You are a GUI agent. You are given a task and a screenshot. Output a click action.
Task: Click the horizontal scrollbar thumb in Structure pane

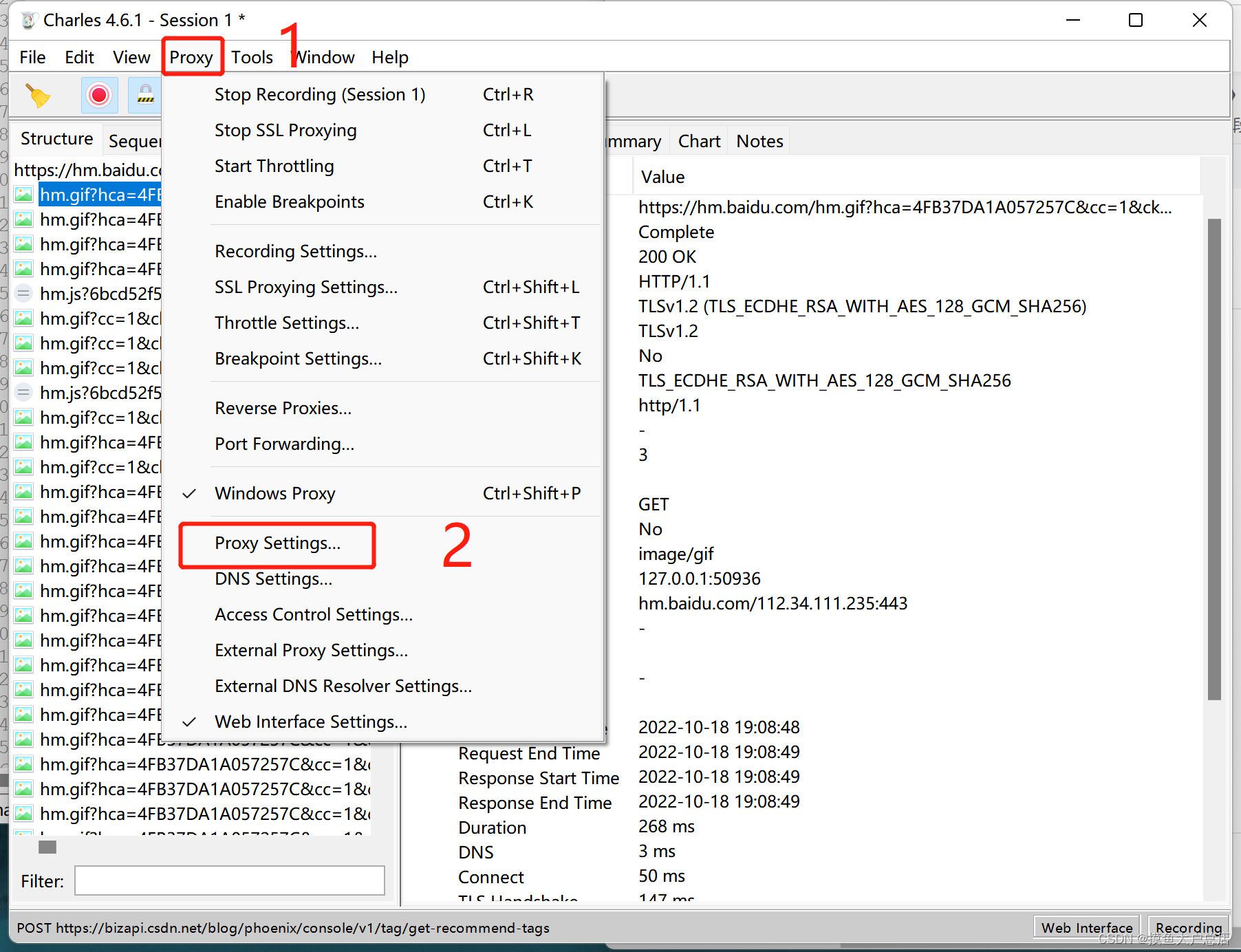click(47, 847)
